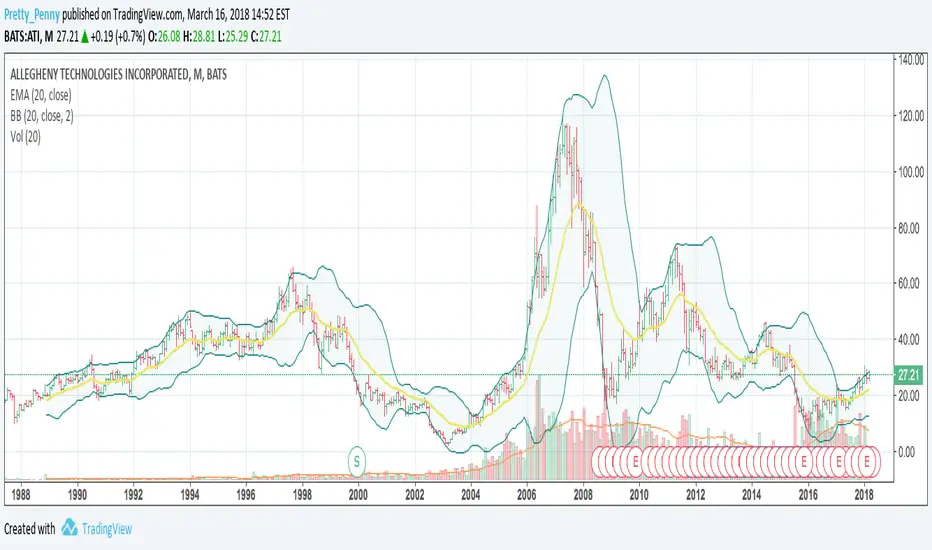
Task: Click the 1990 label on time axis
Action: (x=77, y=495)
